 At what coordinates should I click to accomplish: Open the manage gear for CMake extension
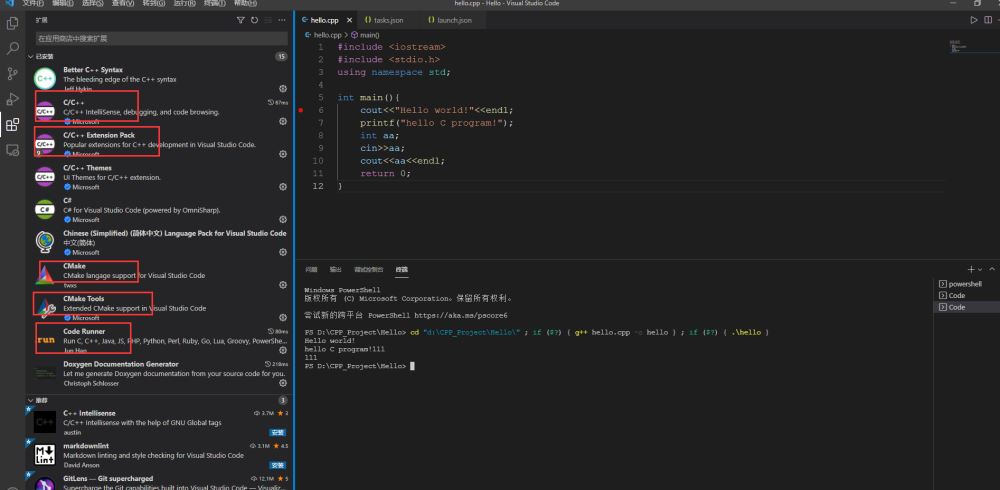(x=283, y=285)
